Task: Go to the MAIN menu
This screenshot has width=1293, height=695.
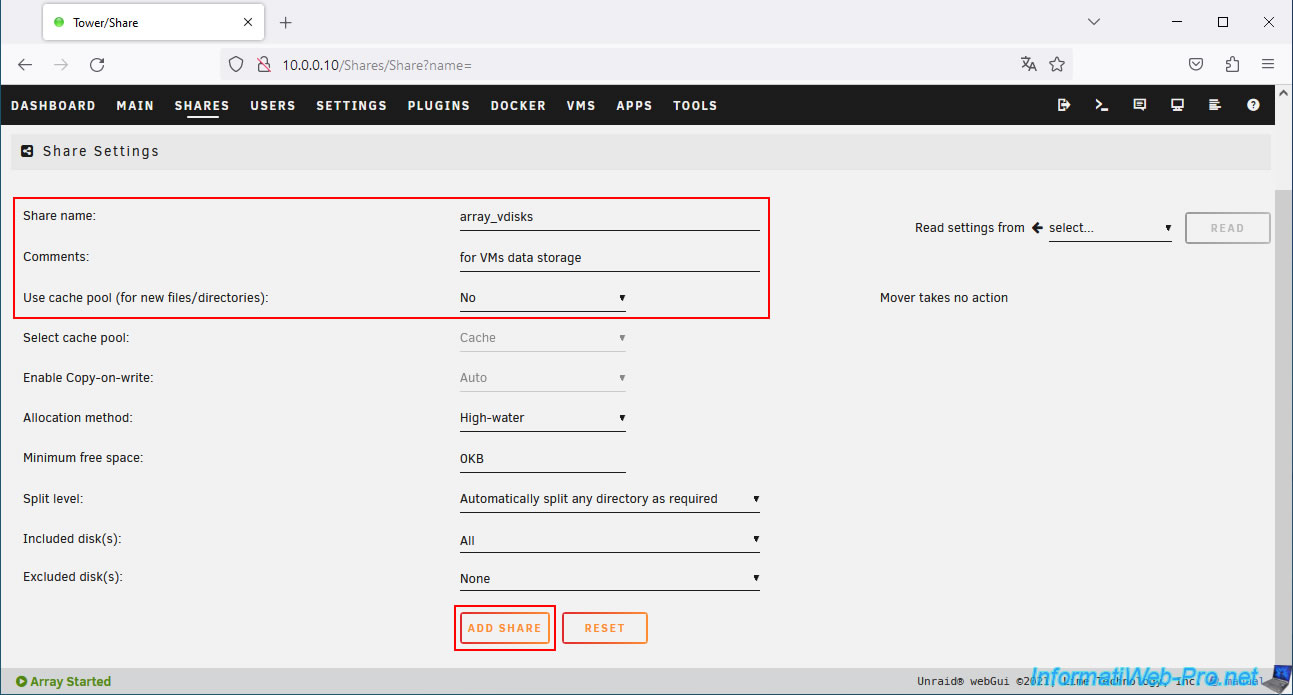Action: [x=135, y=105]
